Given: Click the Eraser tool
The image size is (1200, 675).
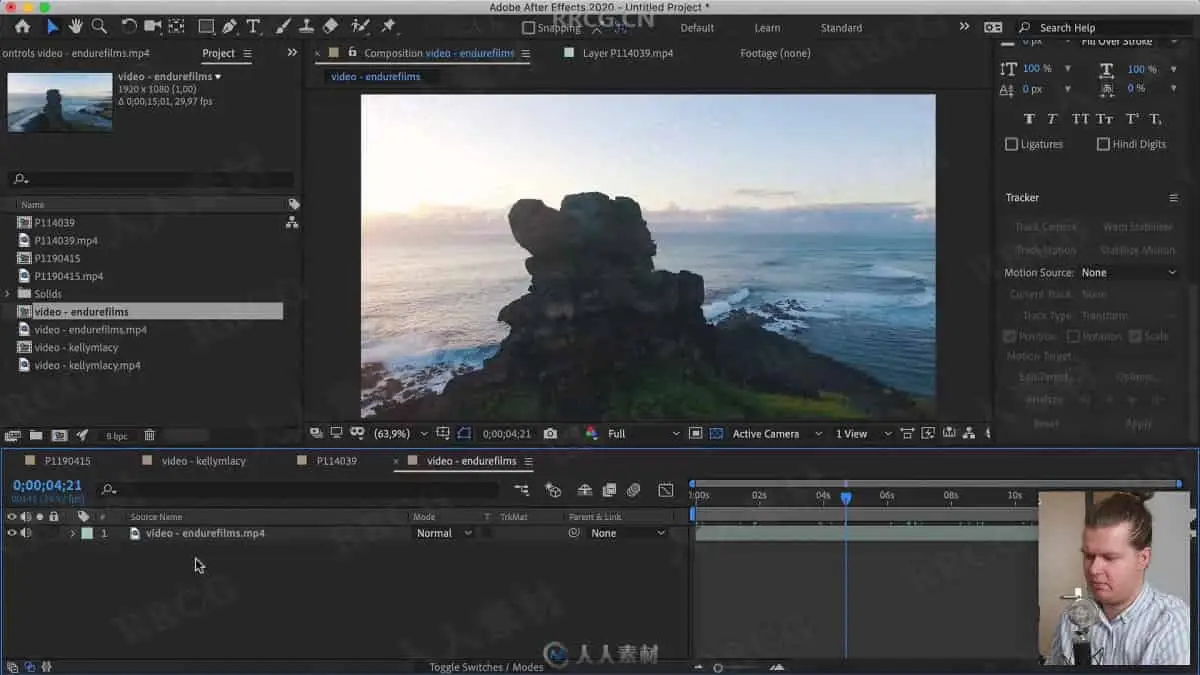Looking at the screenshot, I should point(330,26).
